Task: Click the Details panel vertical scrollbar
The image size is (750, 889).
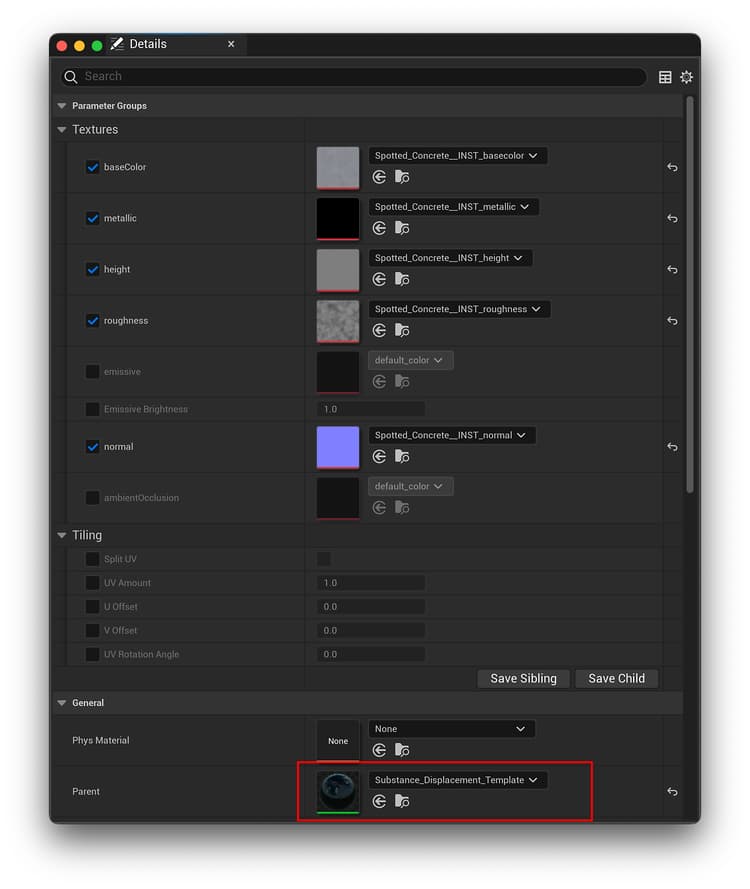Action: point(689,295)
